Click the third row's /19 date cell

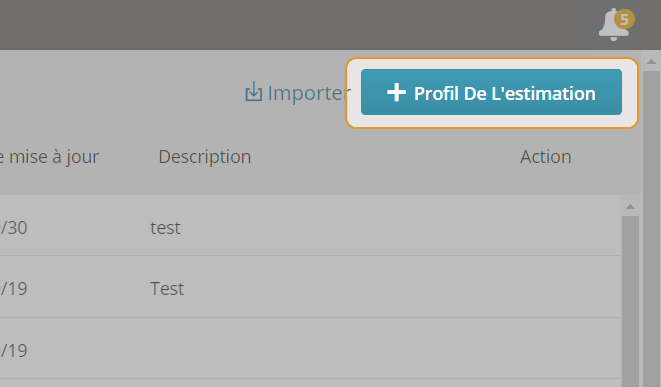click(13, 351)
